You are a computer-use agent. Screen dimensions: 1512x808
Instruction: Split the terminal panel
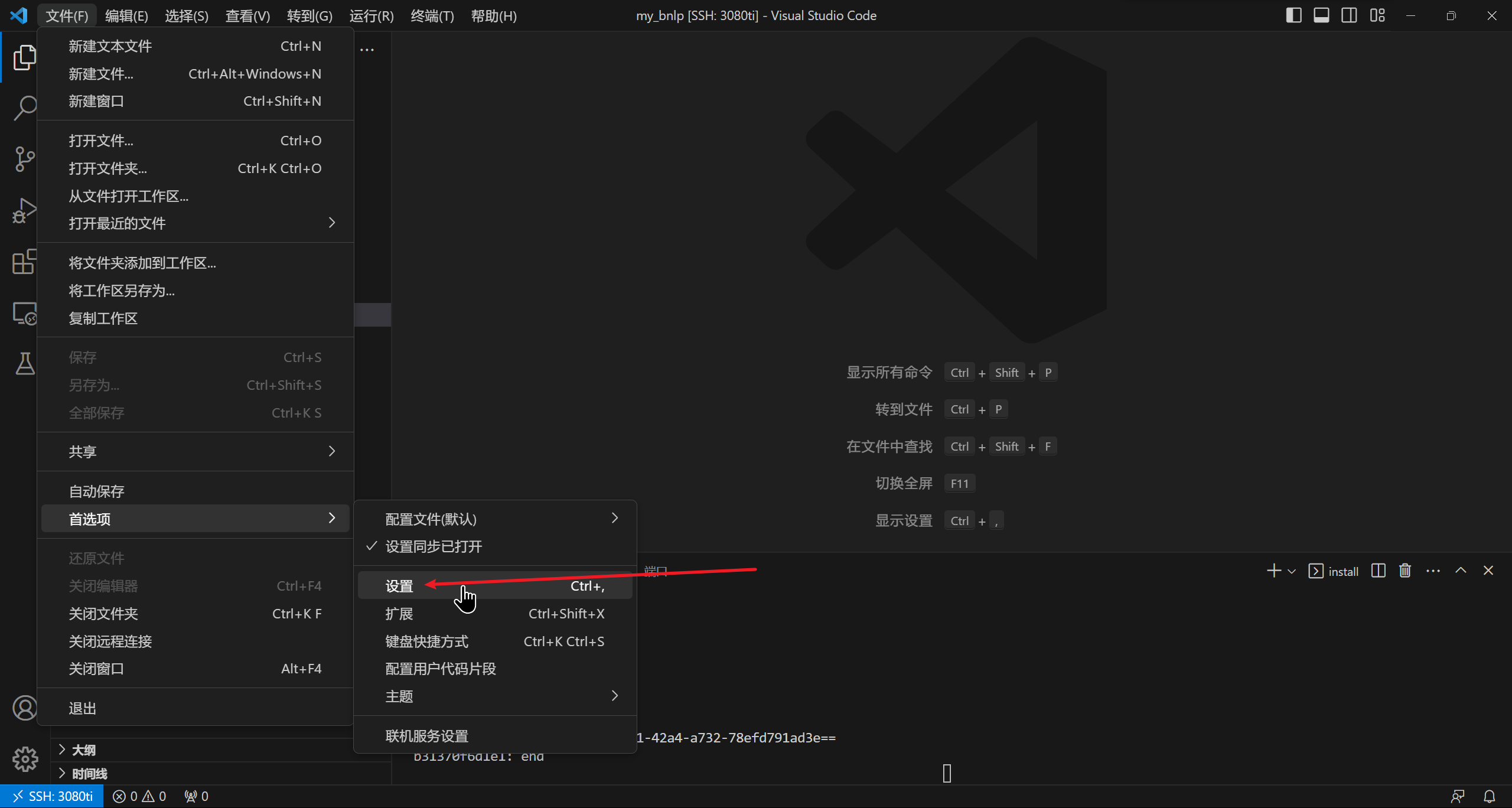1379,571
